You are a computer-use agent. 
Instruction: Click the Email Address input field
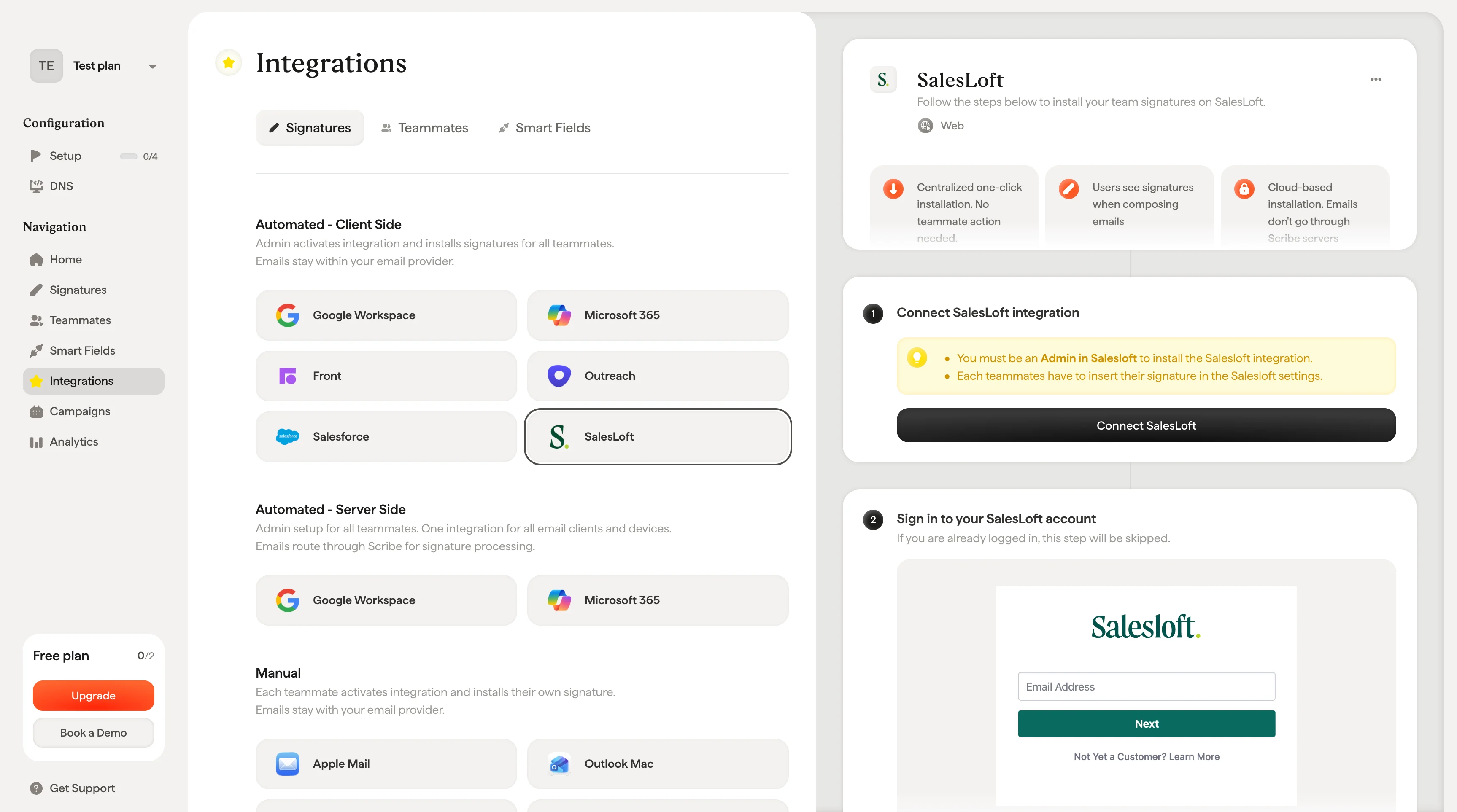point(1146,686)
